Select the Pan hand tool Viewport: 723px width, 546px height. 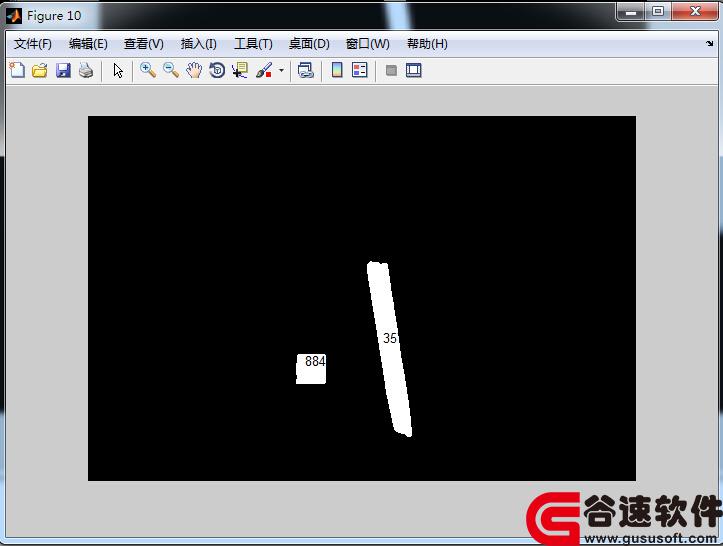pos(194,70)
